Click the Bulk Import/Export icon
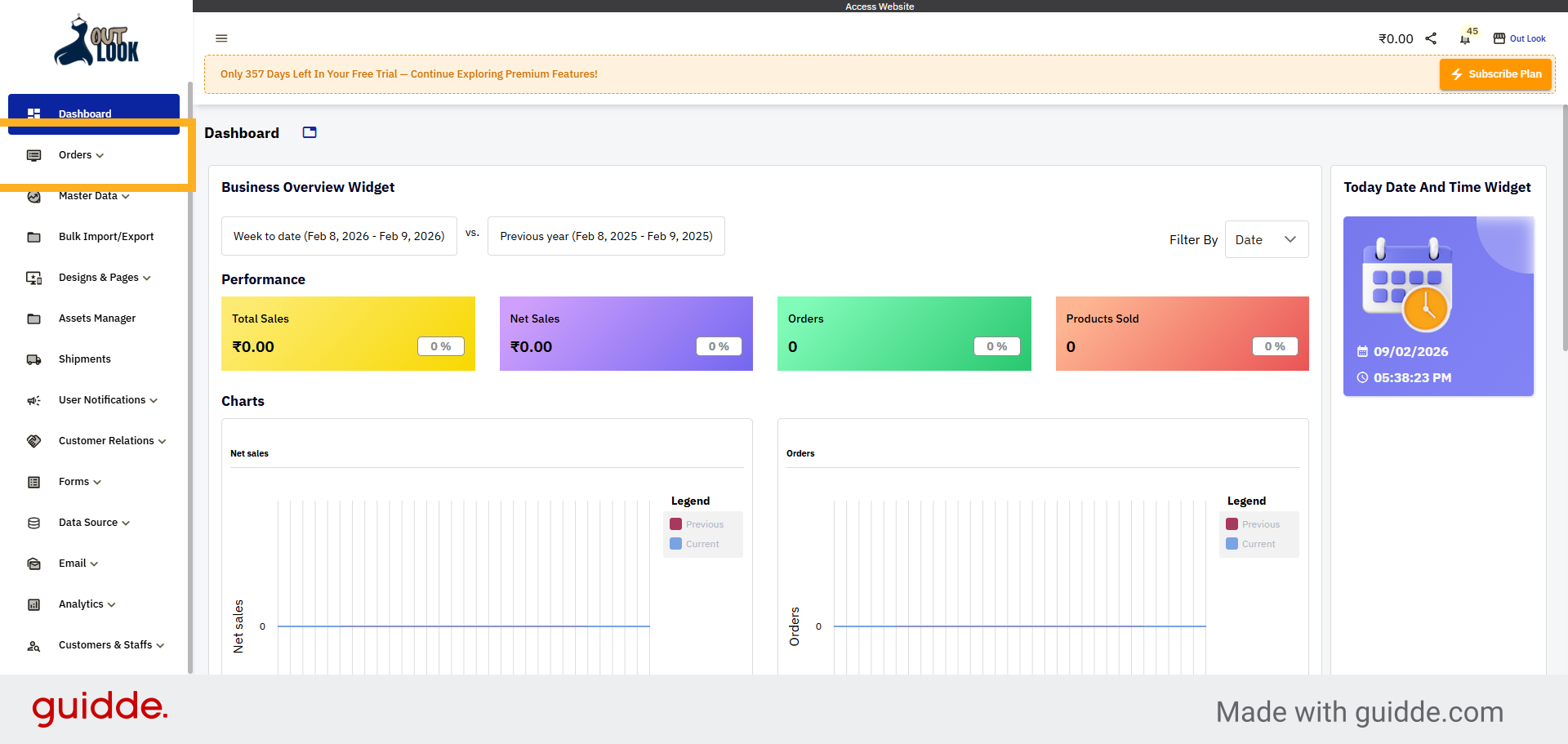 [x=33, y=237]
